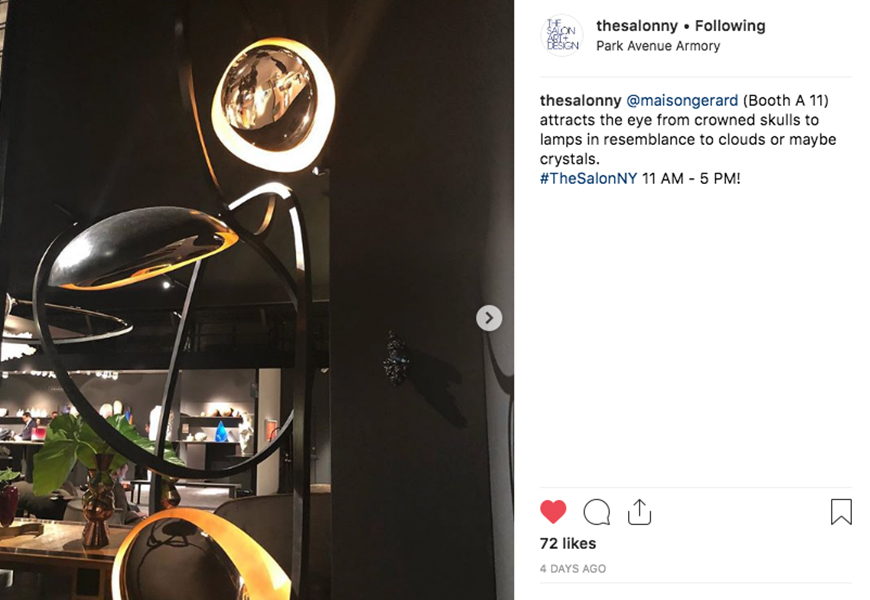Open thesalonny profile from the post header
This screenshot has height=600, width=870.
pyautogui.click(x=637, y=26)
